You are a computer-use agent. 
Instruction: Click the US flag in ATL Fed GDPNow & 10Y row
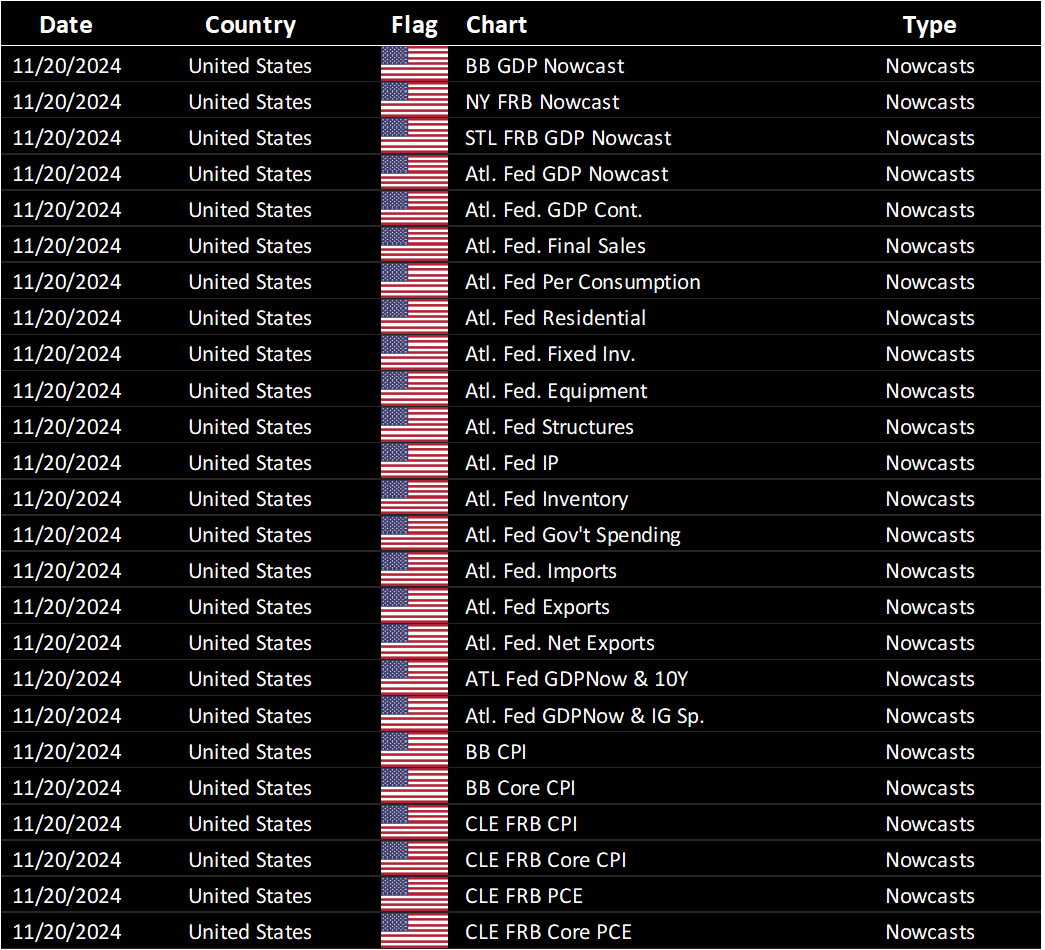(x=415, y=677)
